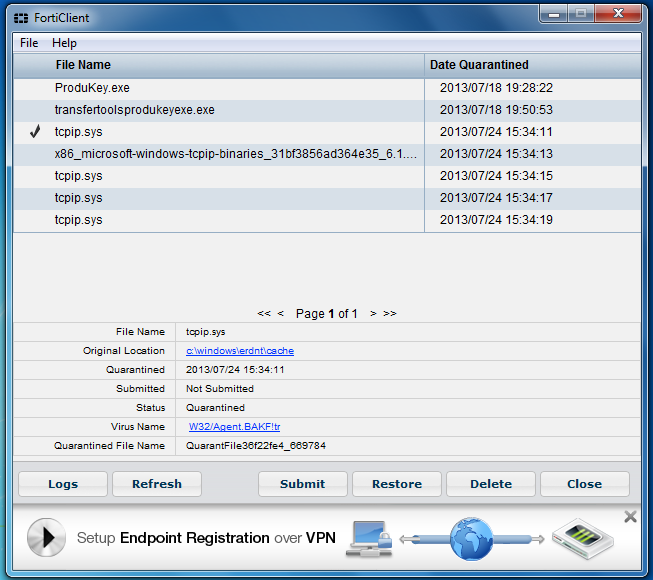
Task: Click the computer with lock icon
Action: click(x=369, y=538)
